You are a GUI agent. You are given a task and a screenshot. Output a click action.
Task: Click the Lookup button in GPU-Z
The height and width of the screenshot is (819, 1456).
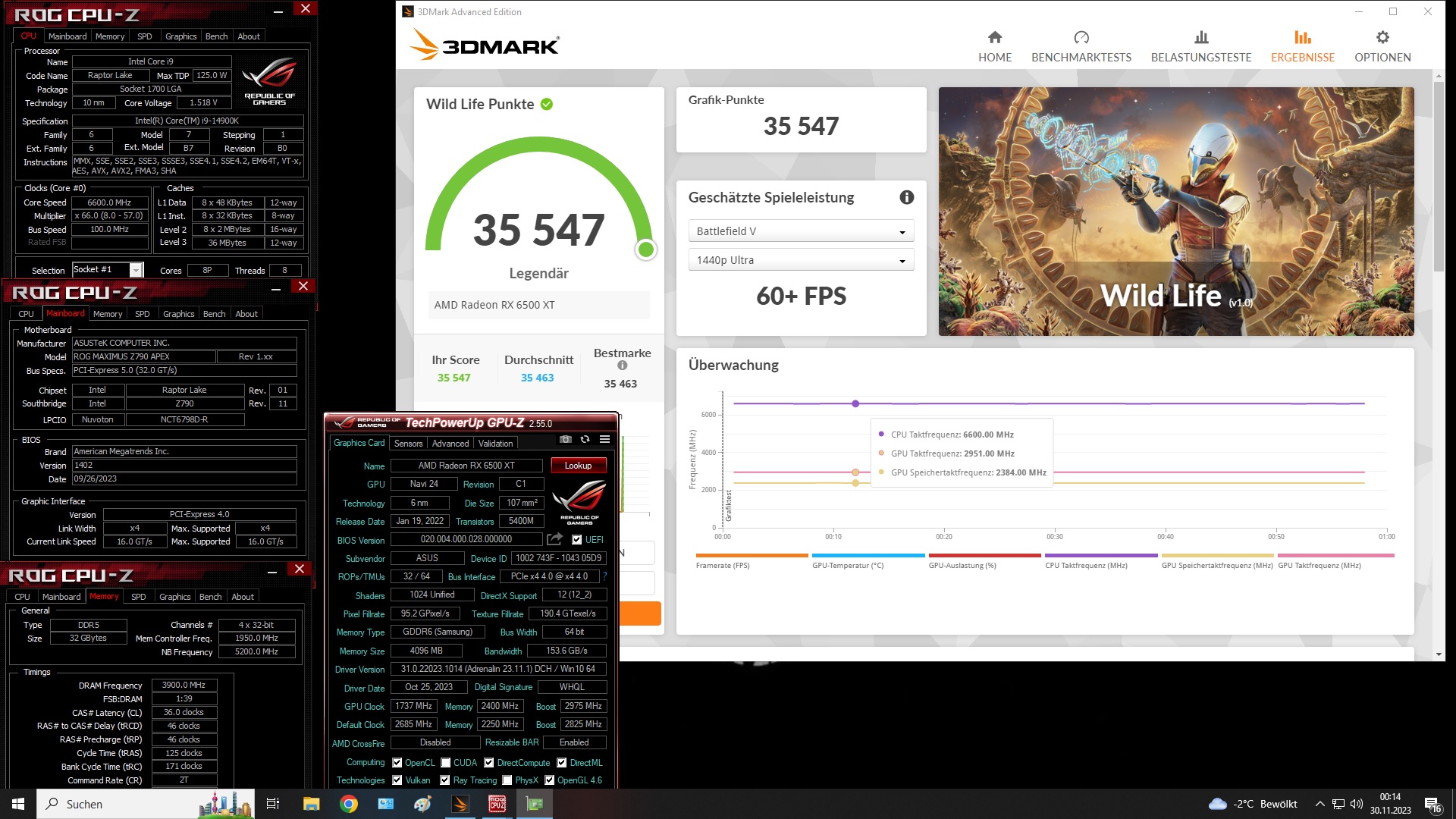(578, 466)
